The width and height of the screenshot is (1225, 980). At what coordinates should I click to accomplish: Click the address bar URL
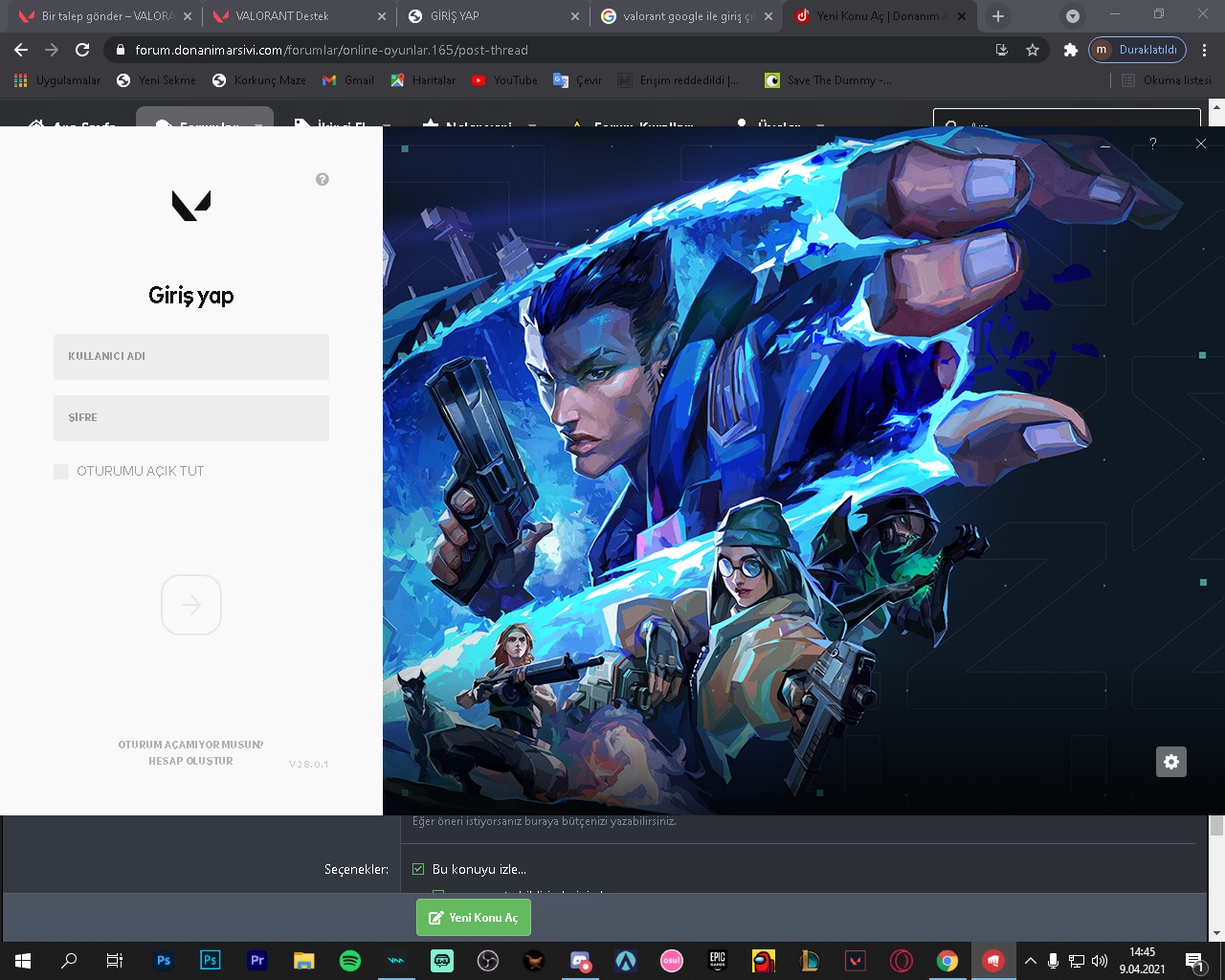tap(331, 50)
